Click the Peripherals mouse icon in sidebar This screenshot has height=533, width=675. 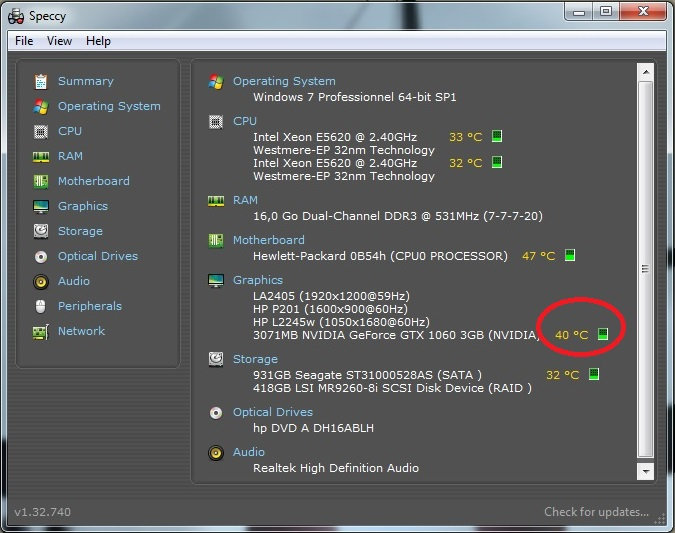coord(41,307)
